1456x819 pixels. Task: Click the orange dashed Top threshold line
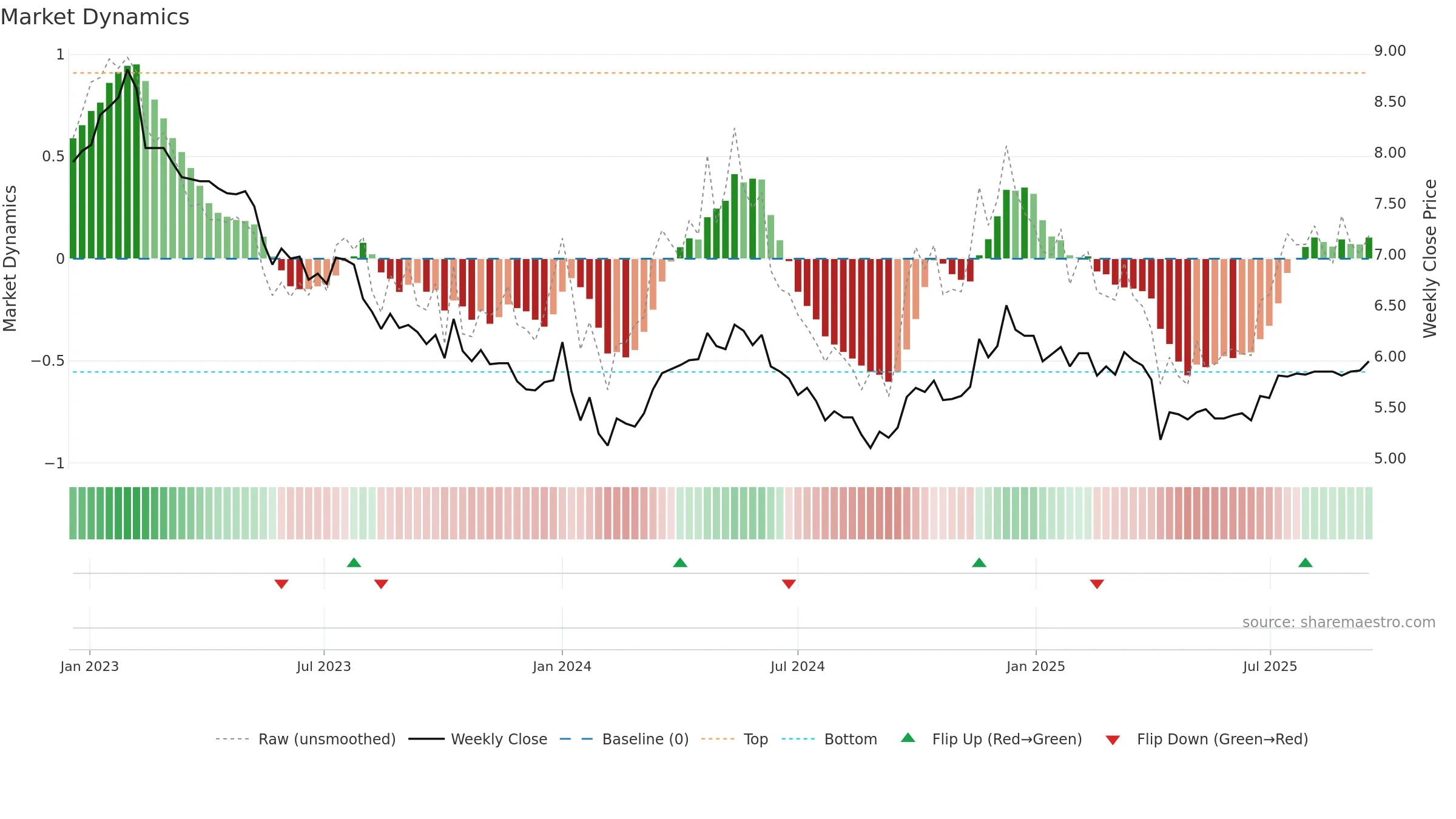719,73
